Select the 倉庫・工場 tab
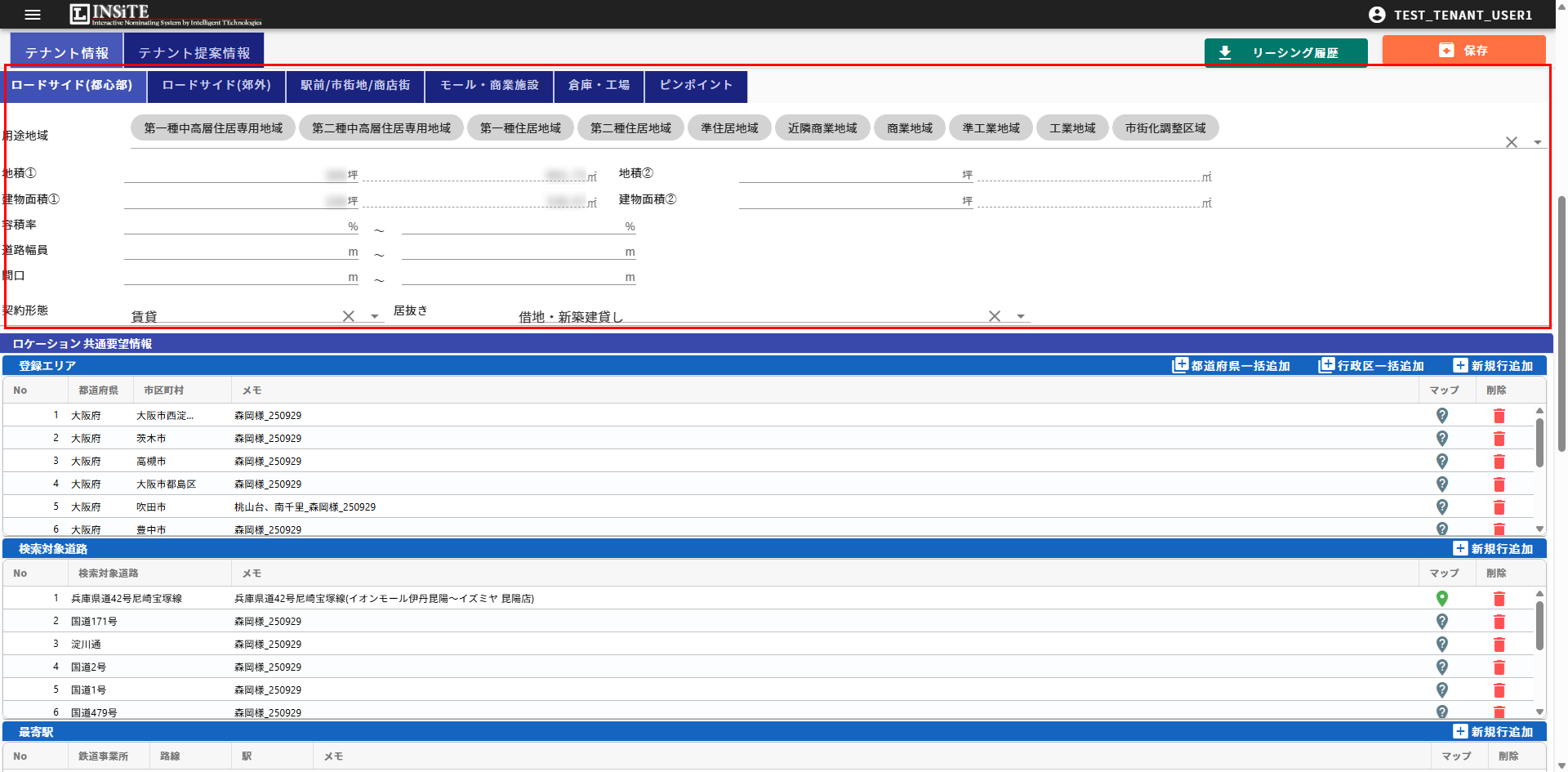Viewport: 1568px width, 772px height. pyautogui.click(x=599, y=86)
